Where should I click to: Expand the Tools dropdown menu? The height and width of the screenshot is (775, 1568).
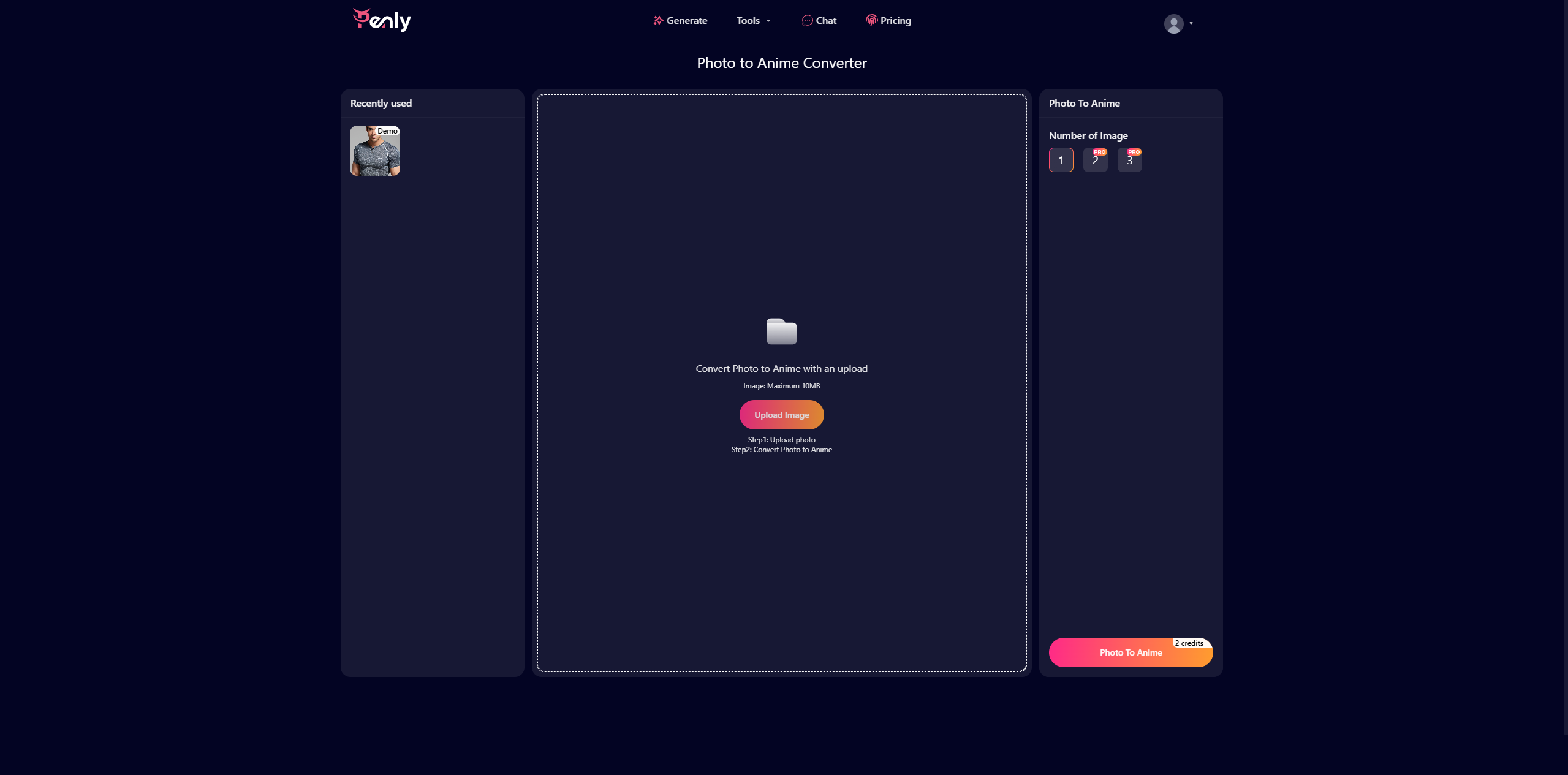(x=753, y=20)
